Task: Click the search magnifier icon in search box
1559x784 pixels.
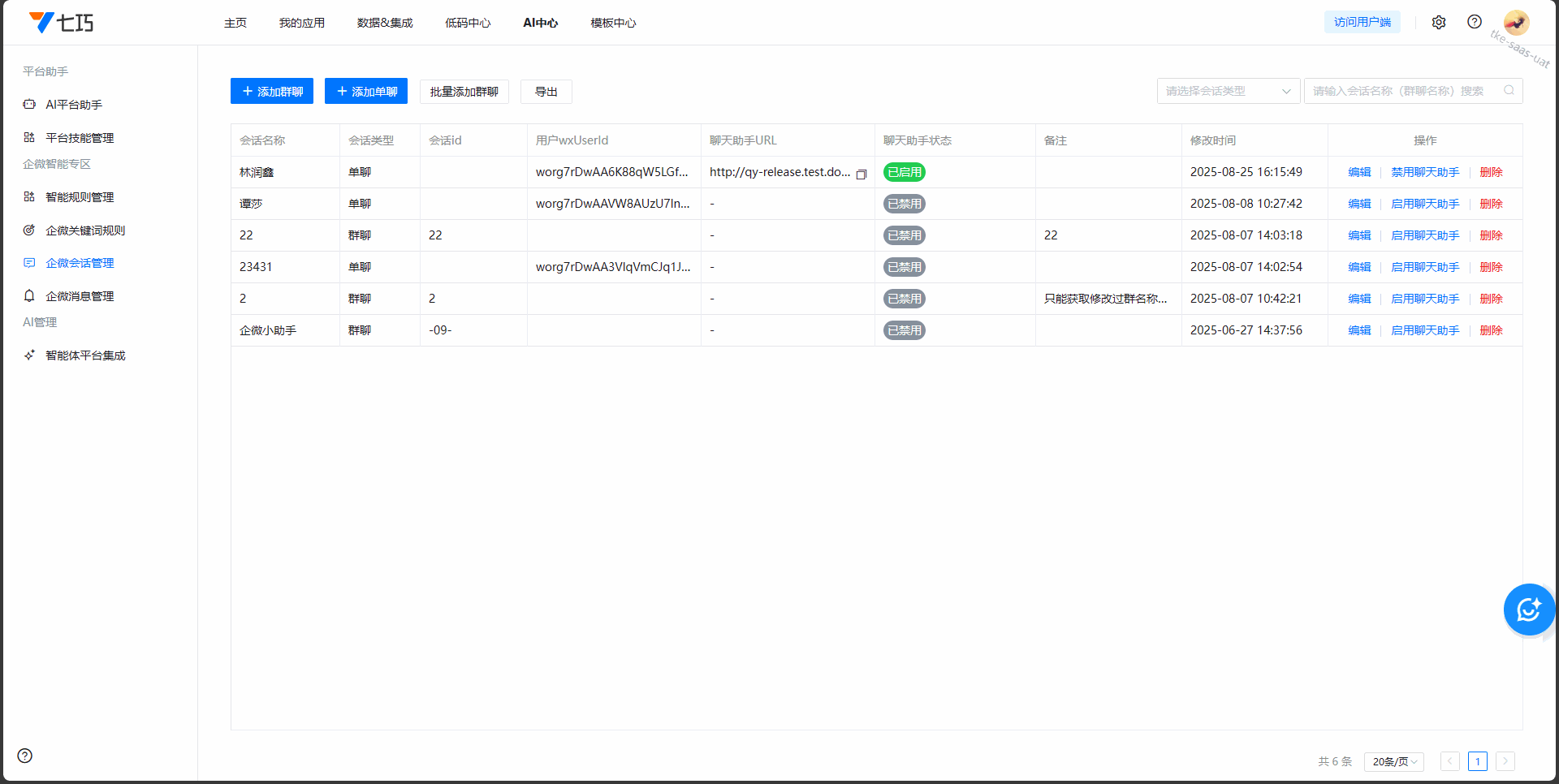Action: tap(1509, 91)
